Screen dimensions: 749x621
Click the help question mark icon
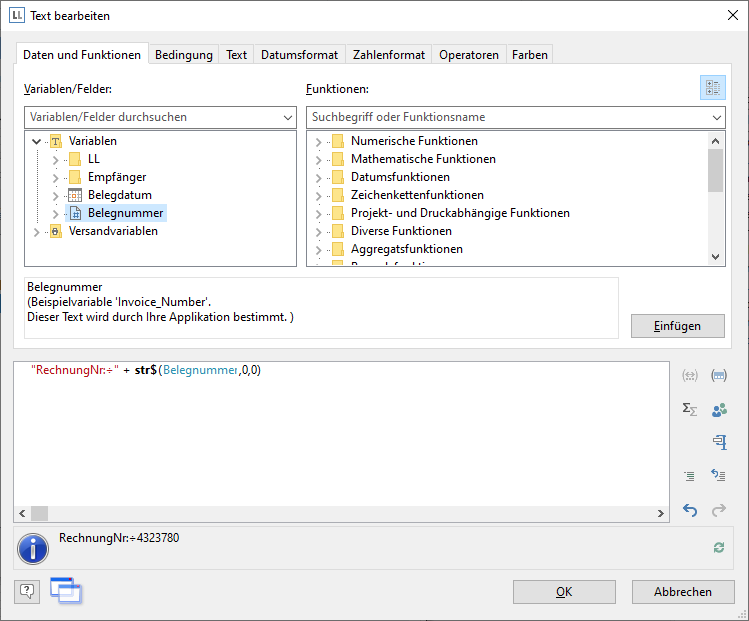click(27, 591)
